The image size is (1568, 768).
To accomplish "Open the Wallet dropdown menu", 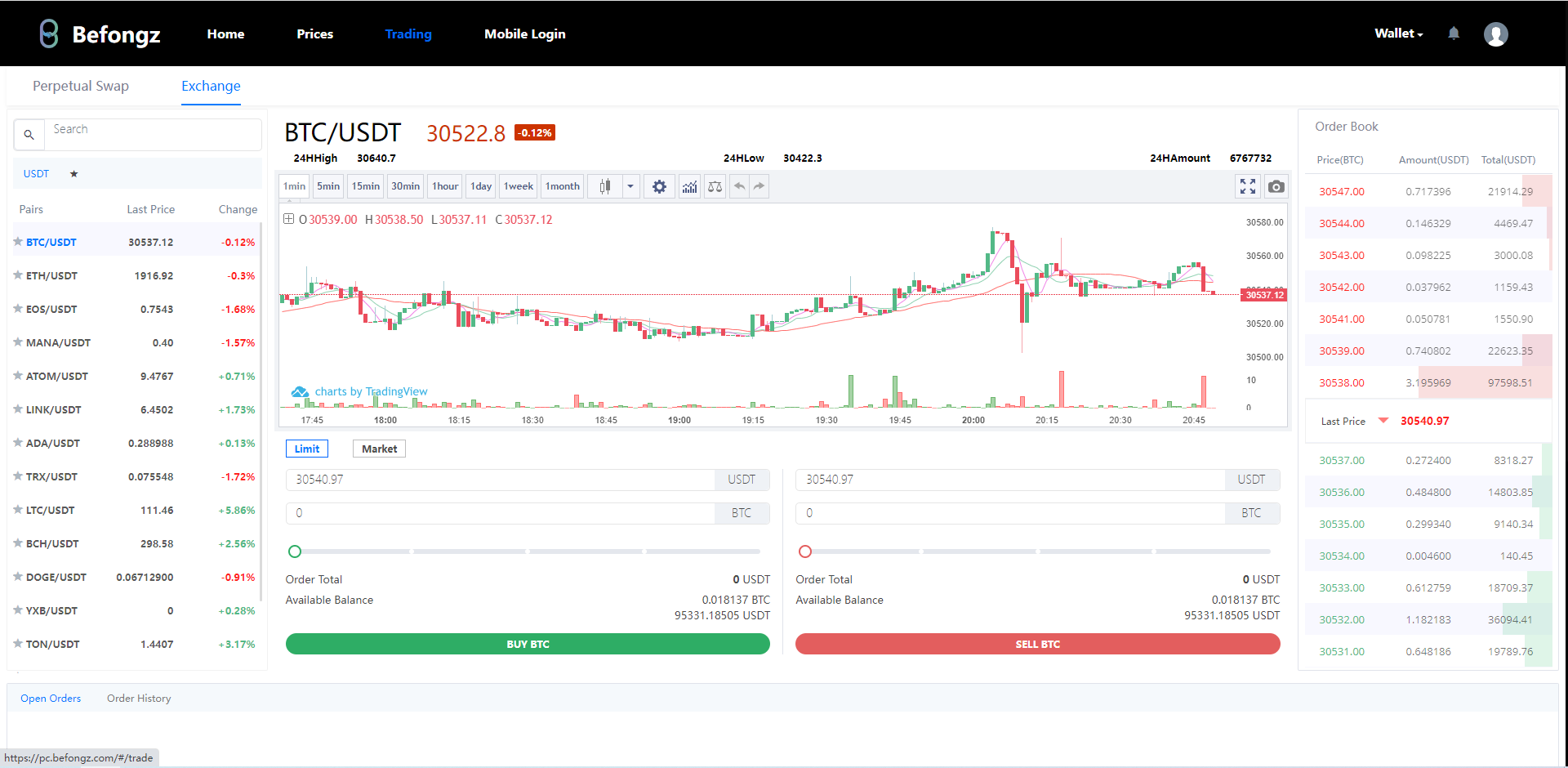I will point(1398,33).
